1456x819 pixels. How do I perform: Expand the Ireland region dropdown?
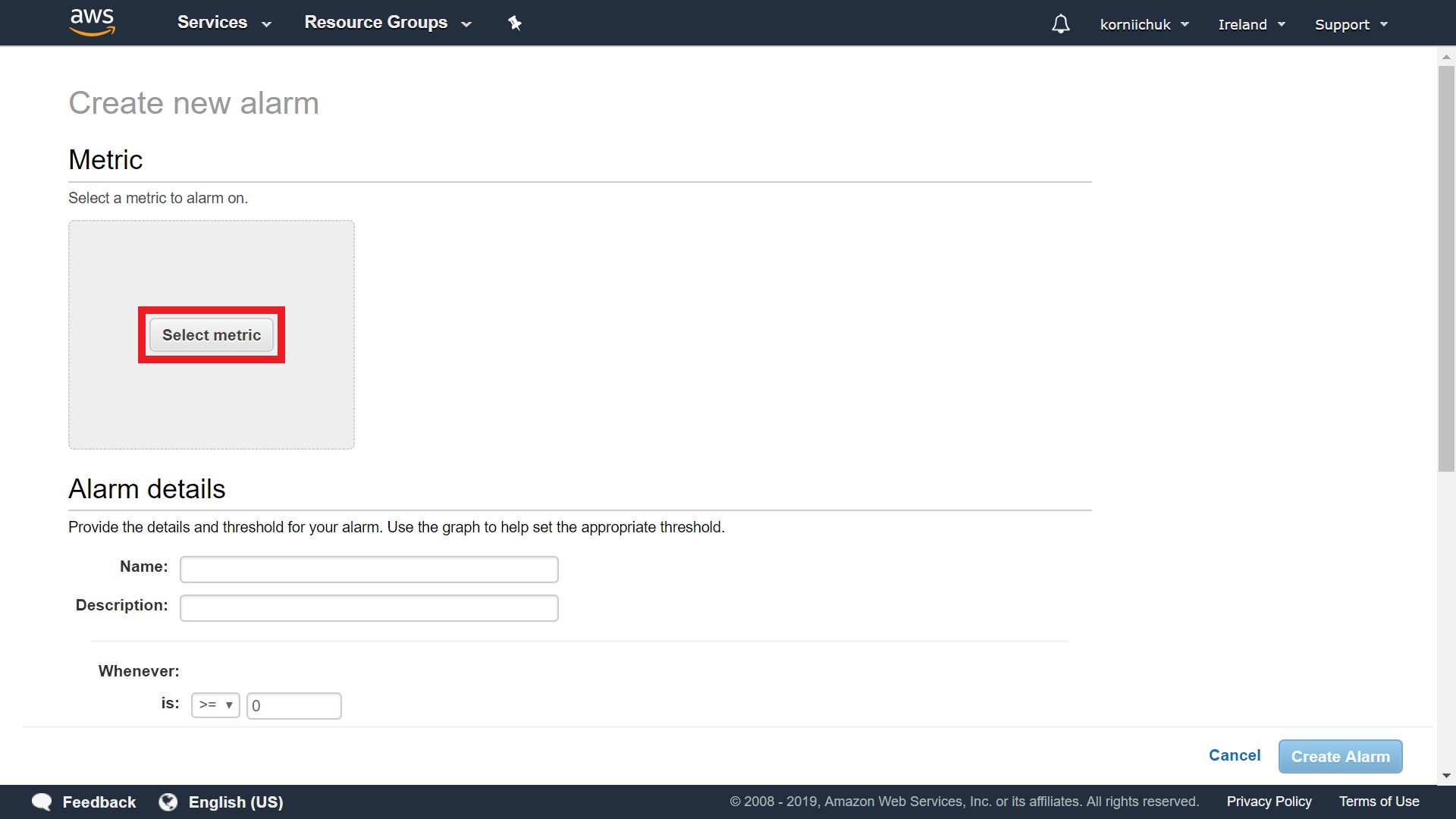click(x=1251, y=24)
